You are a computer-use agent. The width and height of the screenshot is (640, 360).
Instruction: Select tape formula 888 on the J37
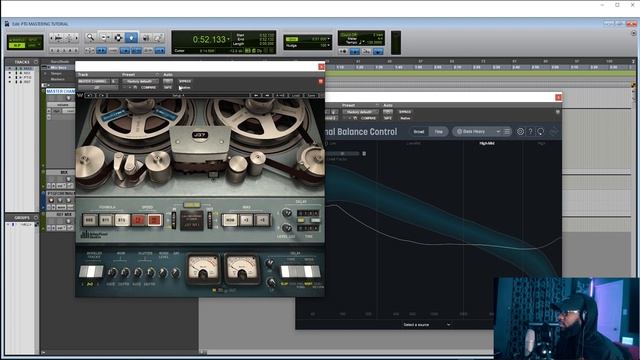click(90, 220)
